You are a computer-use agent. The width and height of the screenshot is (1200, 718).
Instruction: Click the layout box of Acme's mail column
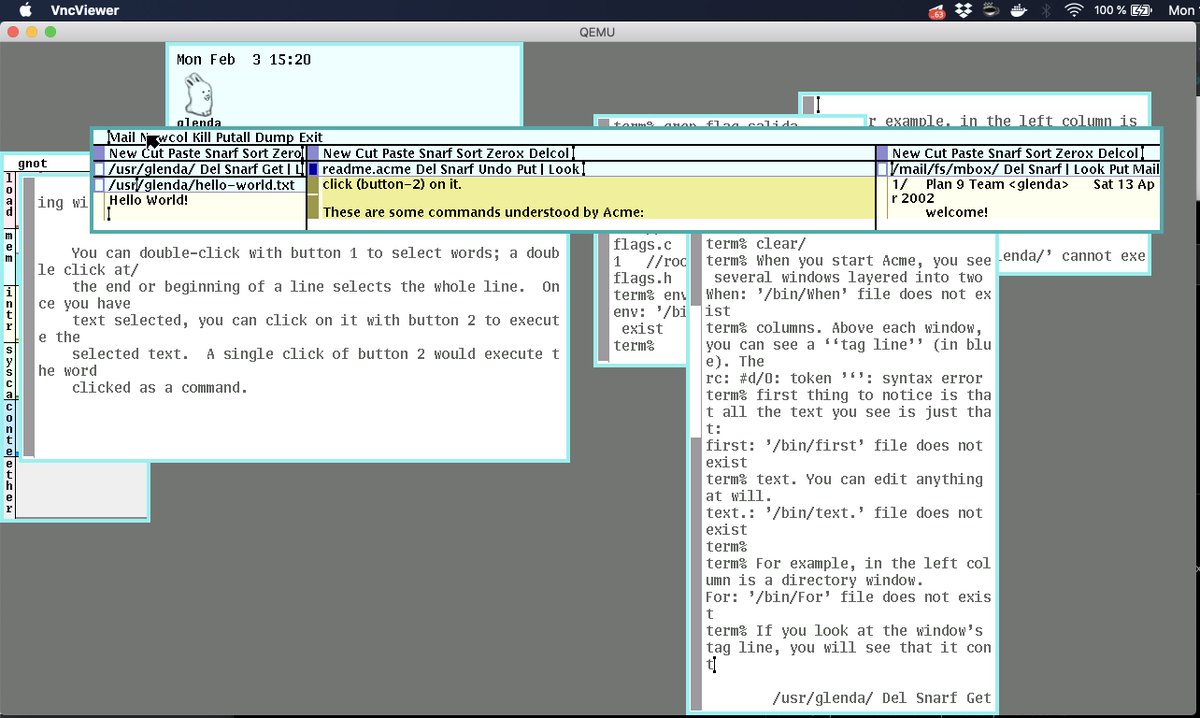coord(882,153)
